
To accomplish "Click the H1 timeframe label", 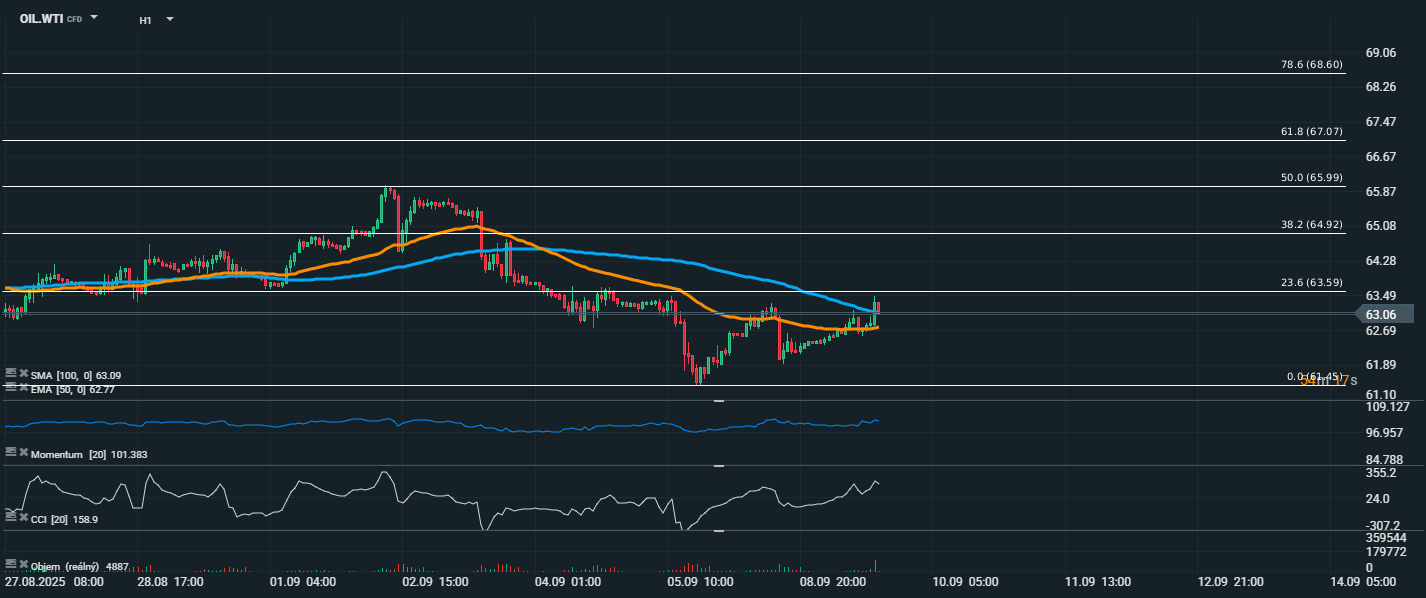I will point(146,20).
